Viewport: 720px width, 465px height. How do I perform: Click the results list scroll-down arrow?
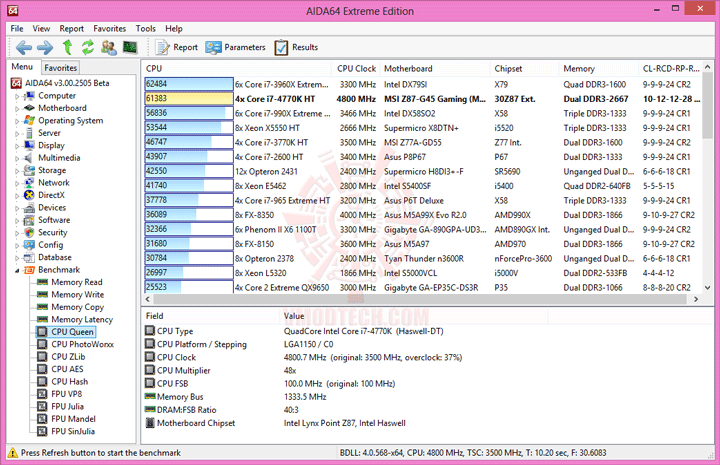[708, 288]
